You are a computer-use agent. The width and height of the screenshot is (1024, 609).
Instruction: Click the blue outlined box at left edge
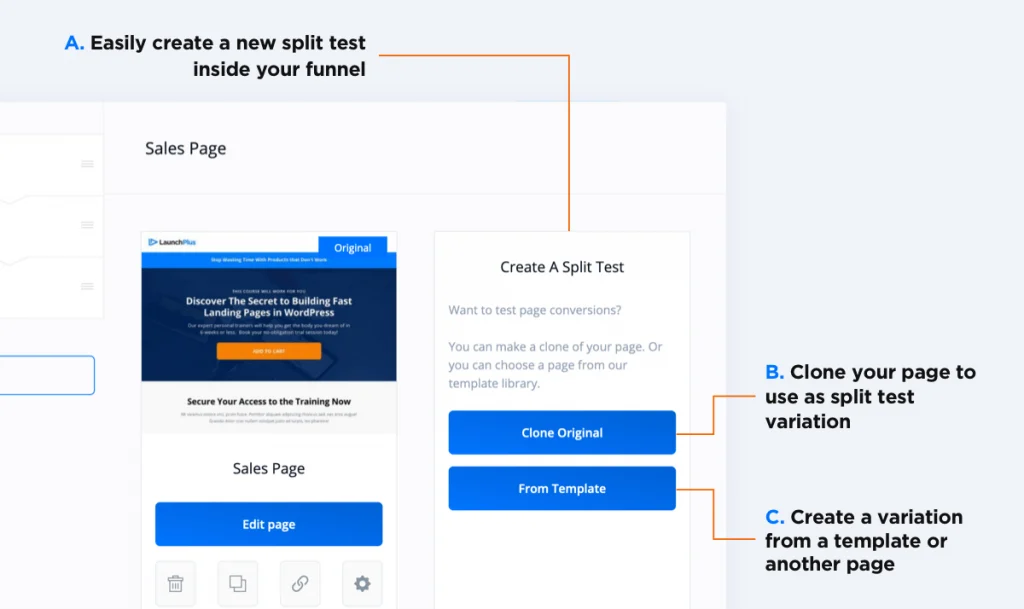[x=47, y=375]
